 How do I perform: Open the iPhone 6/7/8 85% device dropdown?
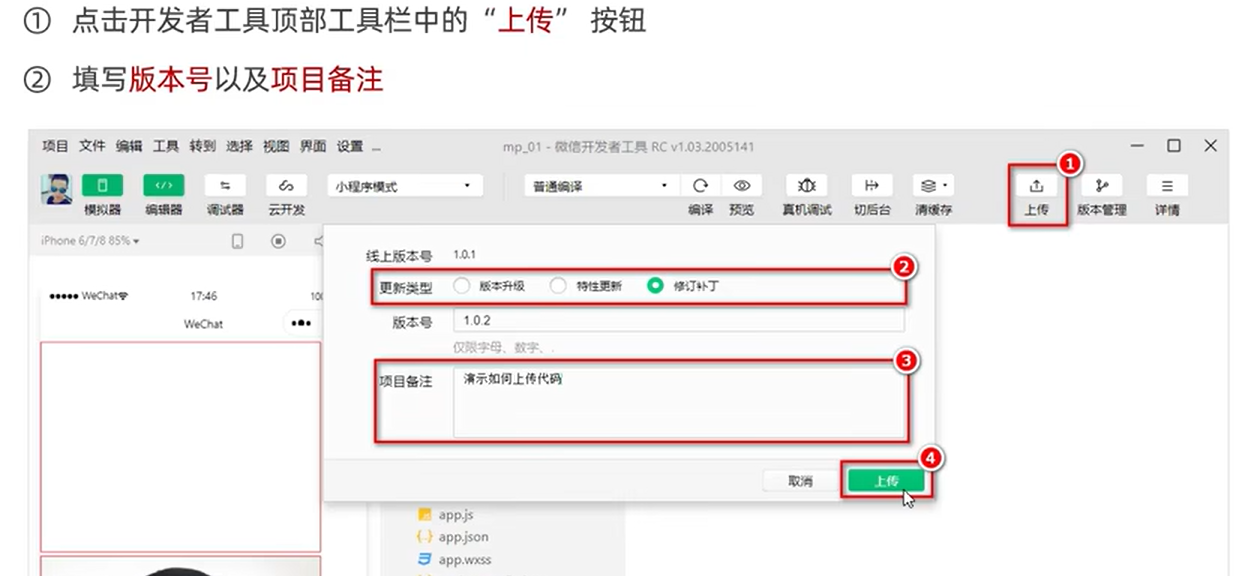[90, 241]
